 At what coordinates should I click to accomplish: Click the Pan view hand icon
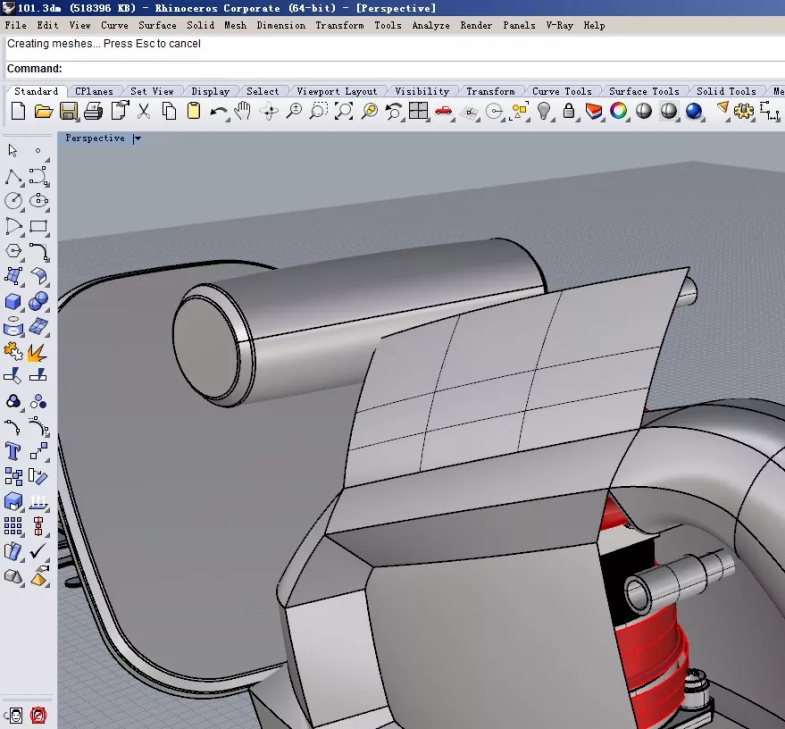tap(243, 111)
